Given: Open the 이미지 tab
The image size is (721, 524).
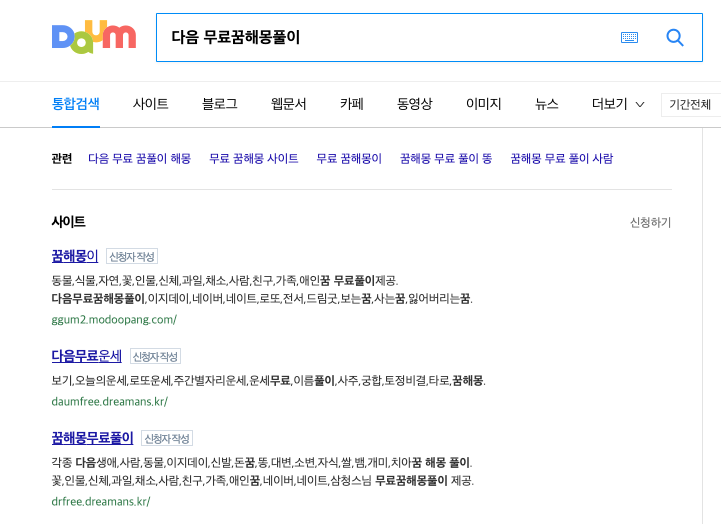Looking at the screenshot, I should 483,104.
